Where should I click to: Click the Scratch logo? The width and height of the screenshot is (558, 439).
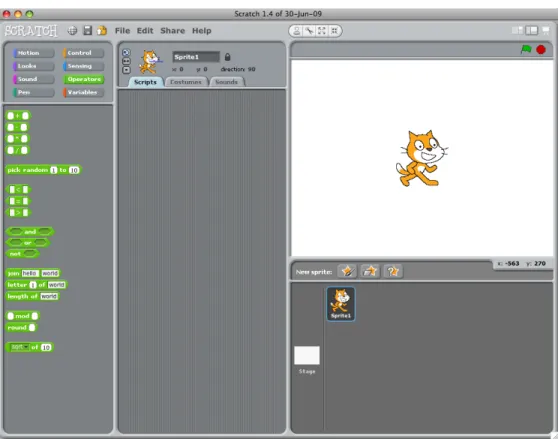point(31,31)
